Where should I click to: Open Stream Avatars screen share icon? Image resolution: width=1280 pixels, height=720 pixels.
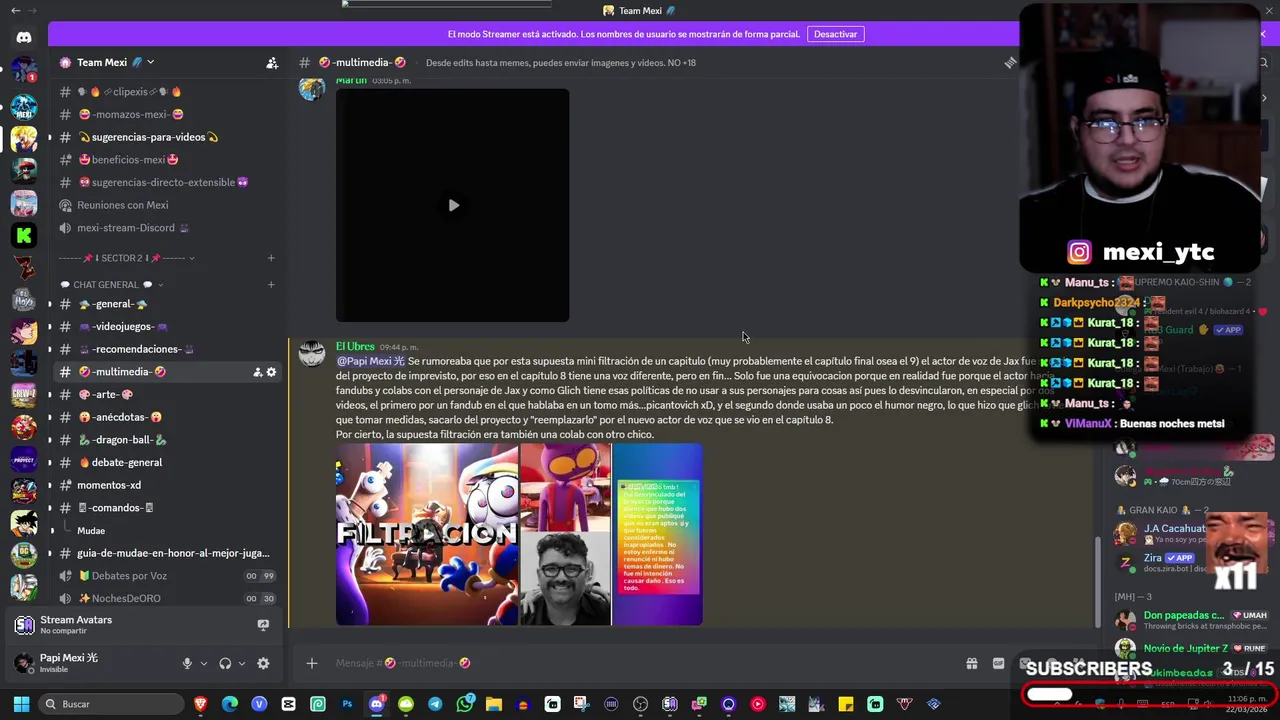click(263, 625)
